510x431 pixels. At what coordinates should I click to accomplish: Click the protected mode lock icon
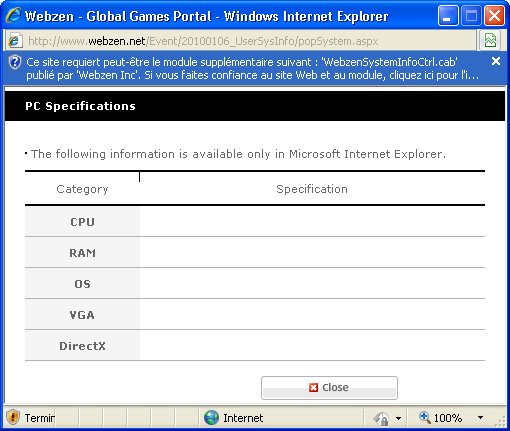(382, 418)
